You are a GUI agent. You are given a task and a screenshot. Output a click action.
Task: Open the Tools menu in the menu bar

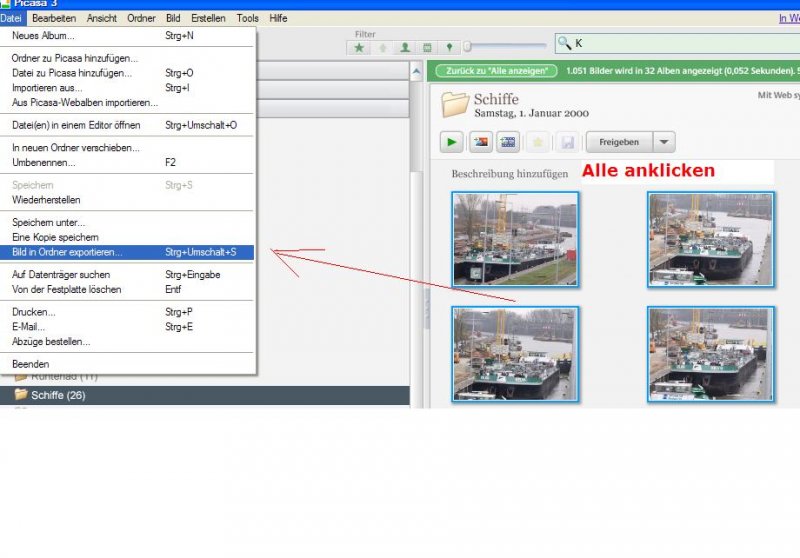(x=247, y=18)
